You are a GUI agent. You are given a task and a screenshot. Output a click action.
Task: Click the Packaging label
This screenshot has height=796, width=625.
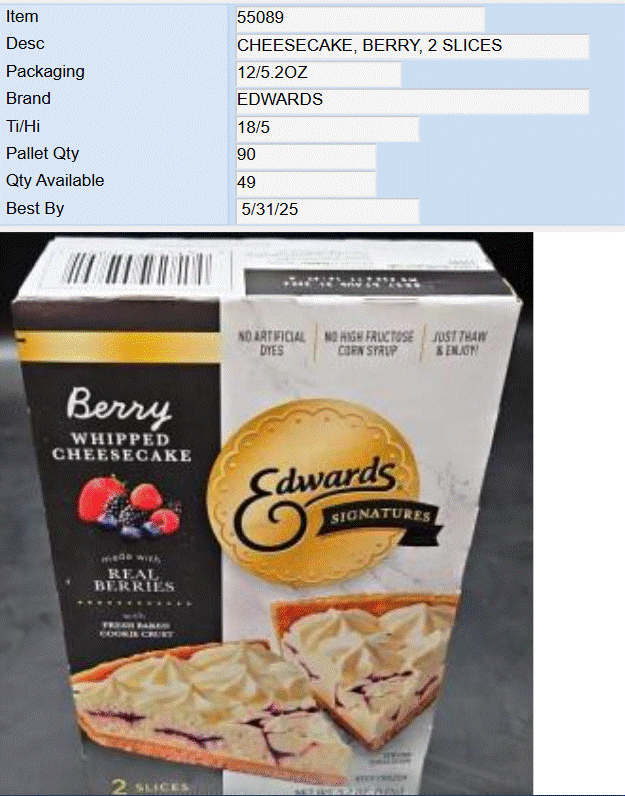[x=45, y=72]
